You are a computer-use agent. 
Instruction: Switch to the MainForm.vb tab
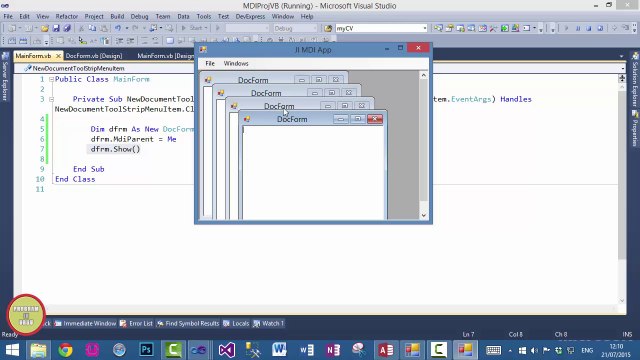[x=33, y=56]
